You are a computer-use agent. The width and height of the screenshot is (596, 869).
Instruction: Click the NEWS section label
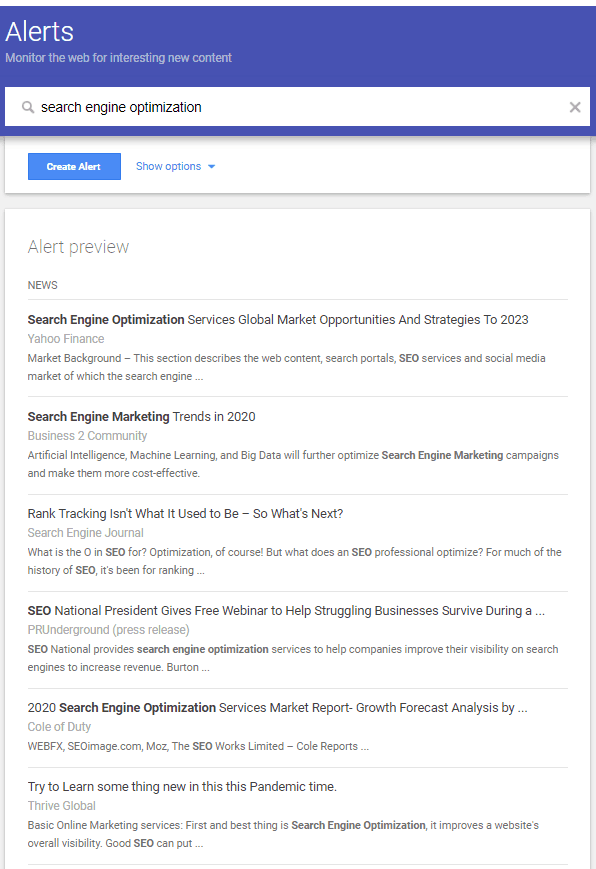(x=43, y=285)
